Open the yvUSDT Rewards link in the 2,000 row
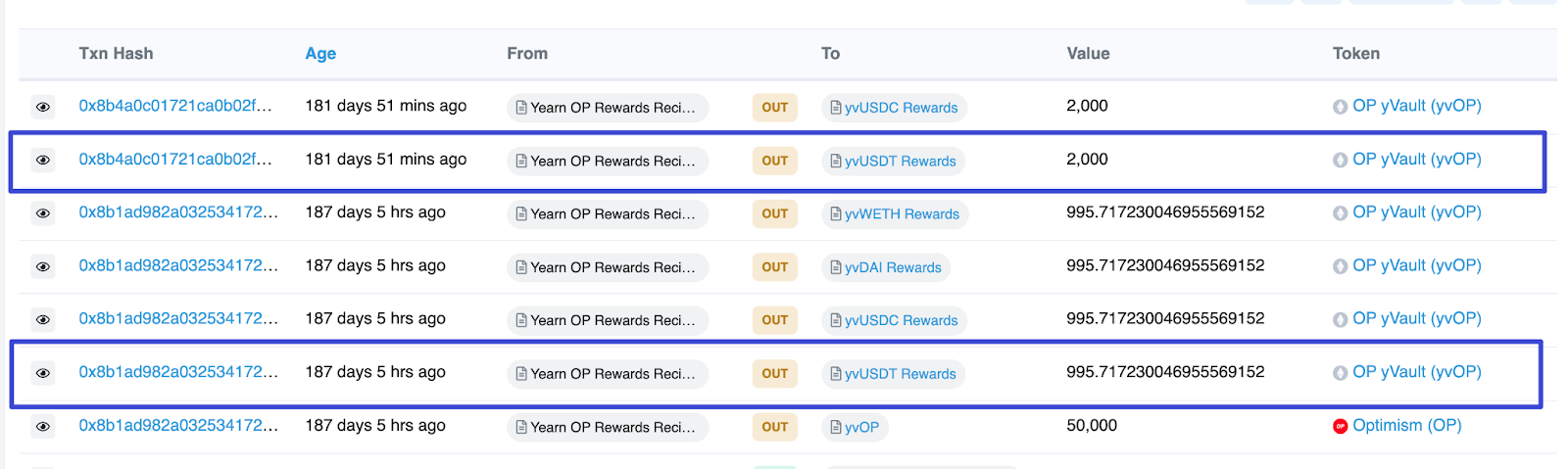Viewport: 1568px width, 469px height. [900, 161]
